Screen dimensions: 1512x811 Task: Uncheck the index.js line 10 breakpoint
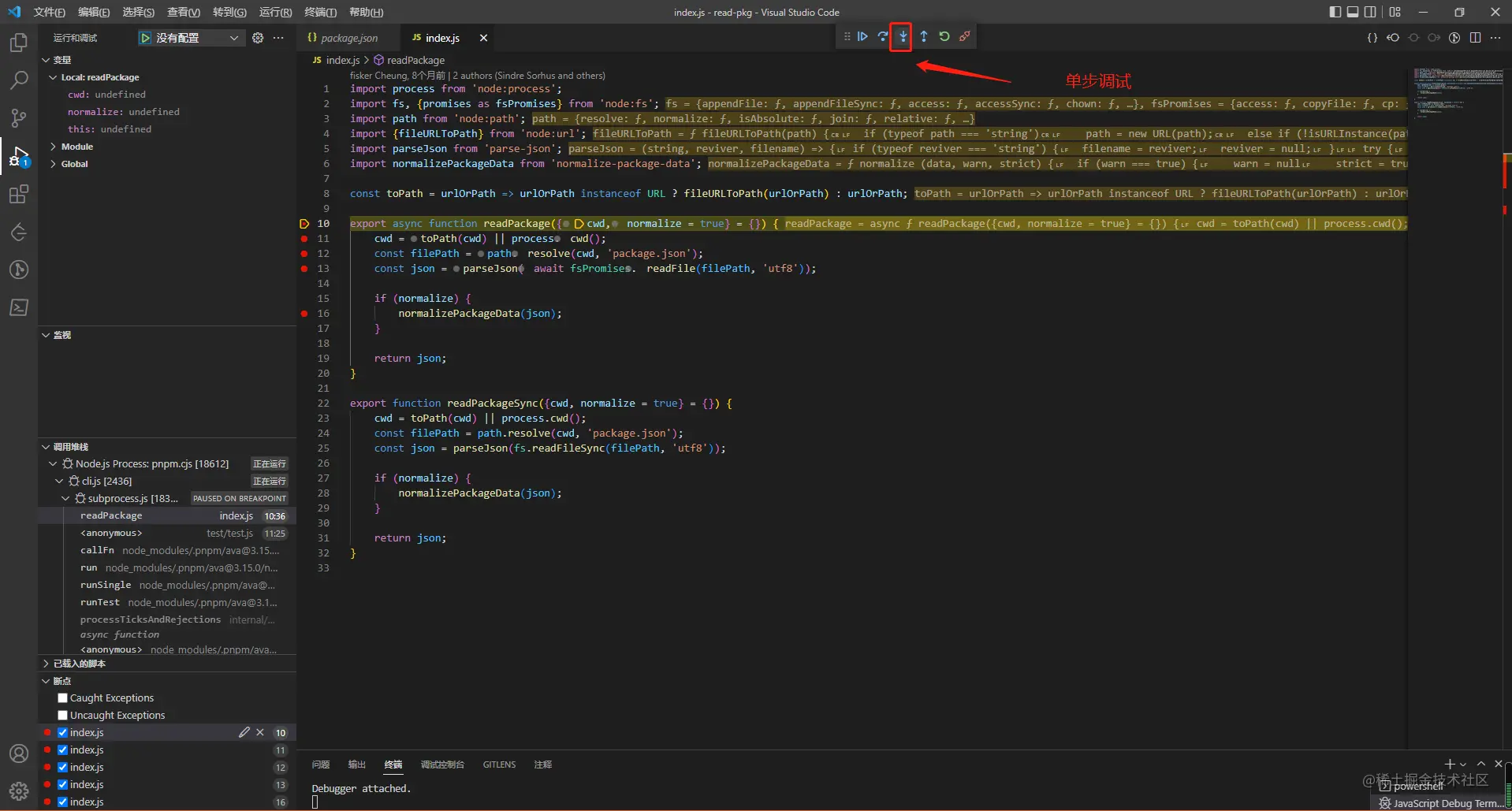[63, 733]
